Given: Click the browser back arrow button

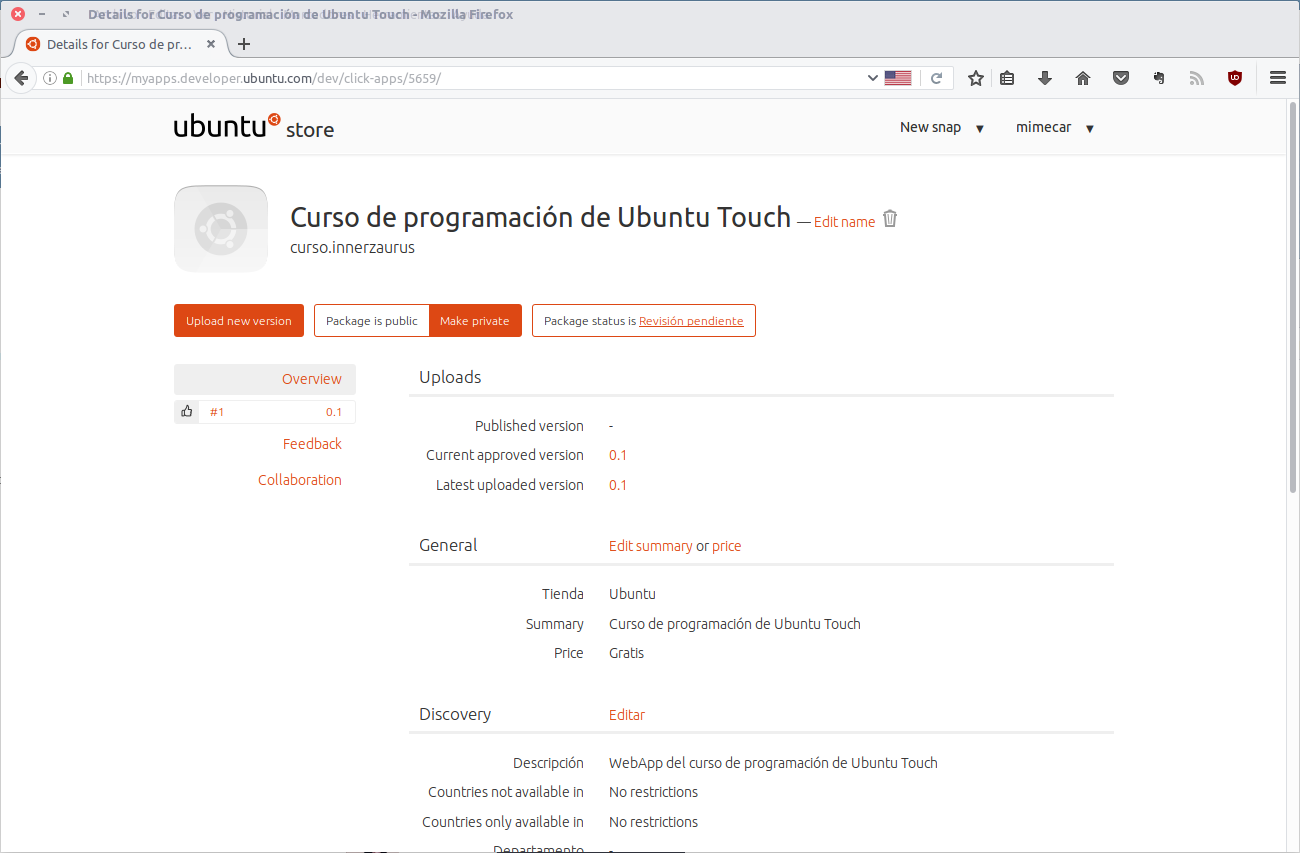Looking at the screenshot, I should coord(20,78).
